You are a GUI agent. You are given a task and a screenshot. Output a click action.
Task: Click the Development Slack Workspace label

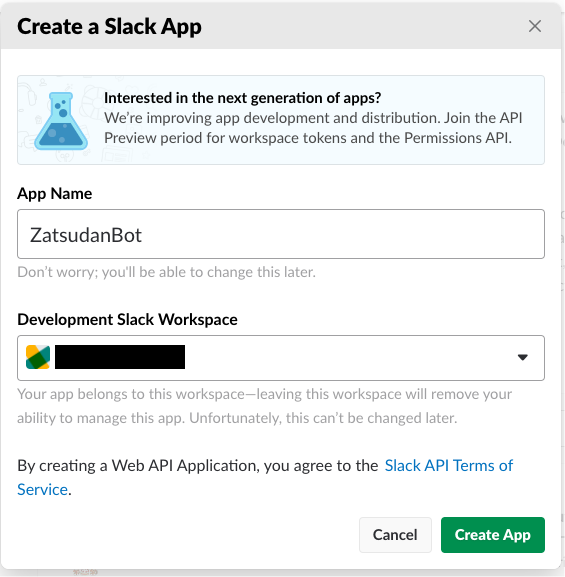pos(127,319)
